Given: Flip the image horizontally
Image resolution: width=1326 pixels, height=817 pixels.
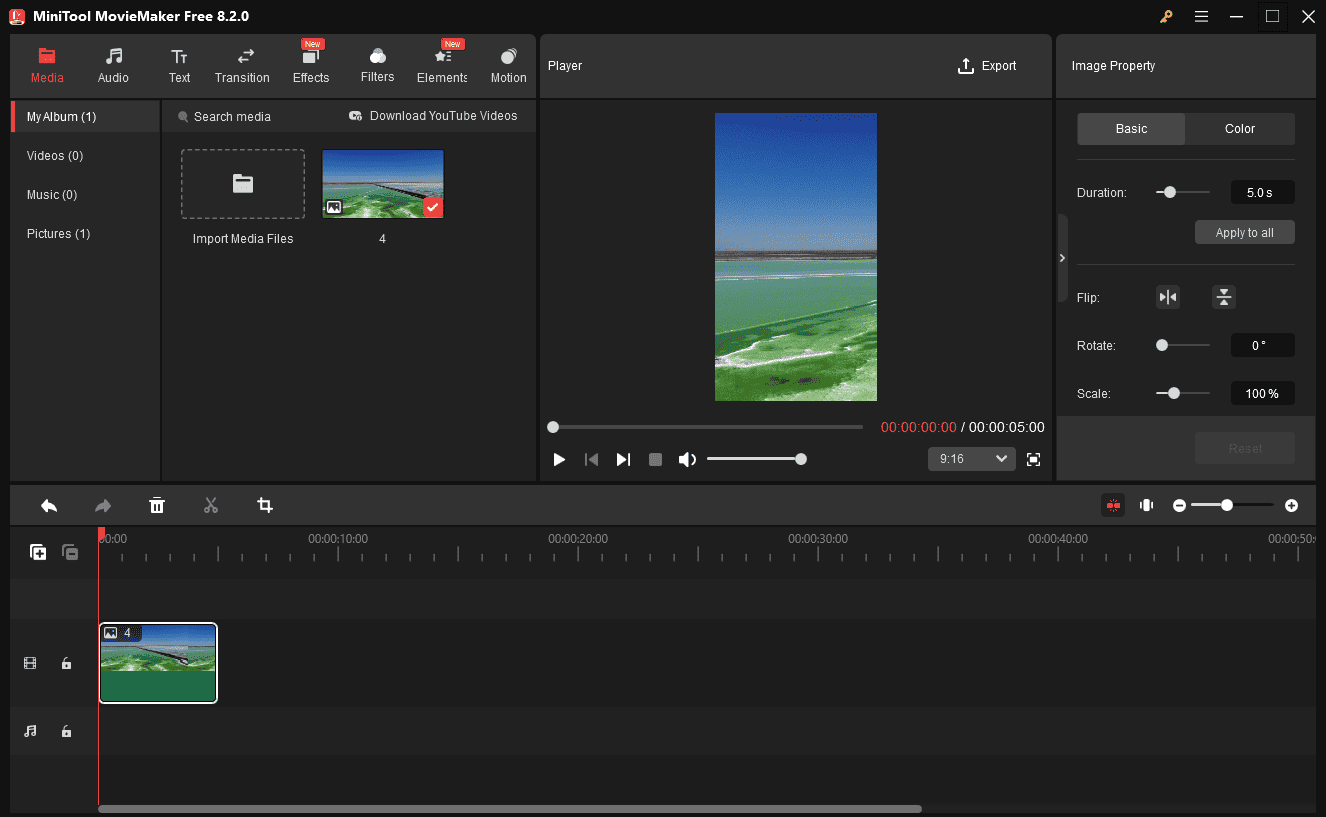Looking at the screenshot, I should (x=1167, y=297).
